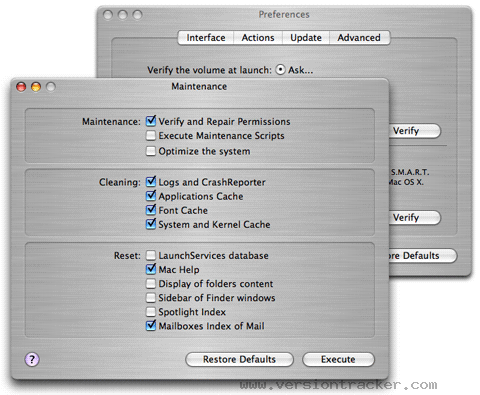480x395 pixels.
Task: Click the 'Maintenance:' section label
Action: click(x=111, y=122)
